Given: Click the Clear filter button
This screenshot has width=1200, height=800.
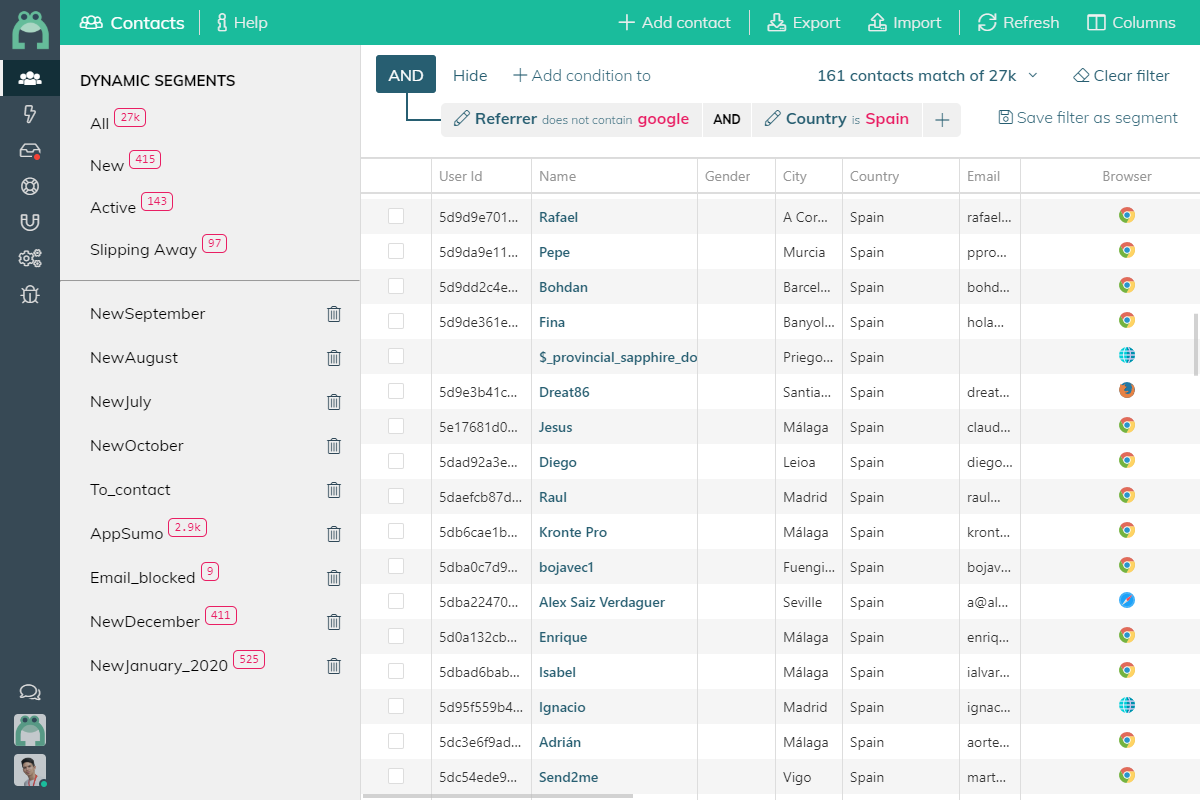Looking at the screenshot, I should coord(1121,76).
